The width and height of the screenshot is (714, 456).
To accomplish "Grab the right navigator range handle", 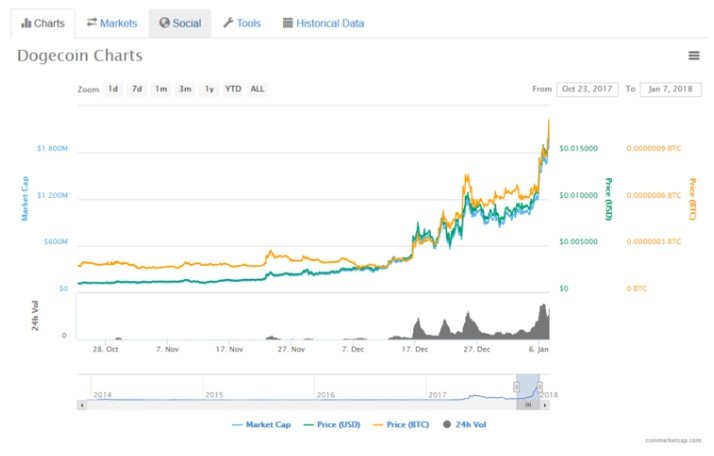I will tap(540, 387).
